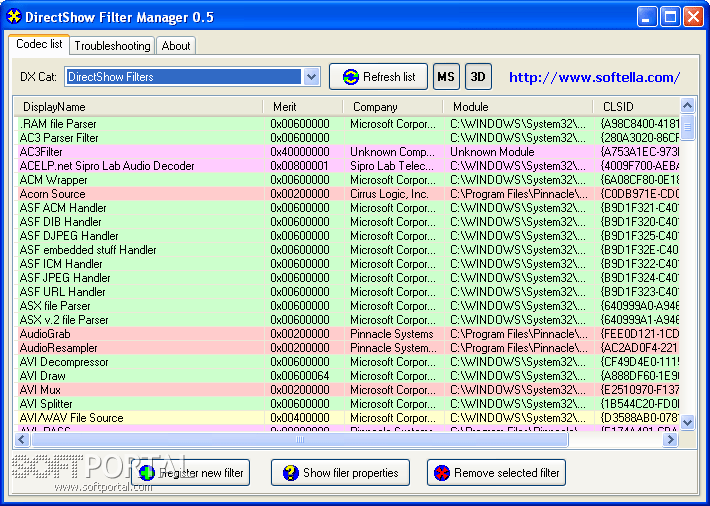710x506 pixels.
Task: Select the ASF JPEG Handler row
Action: pyautogui.click(x=347, y=278)
